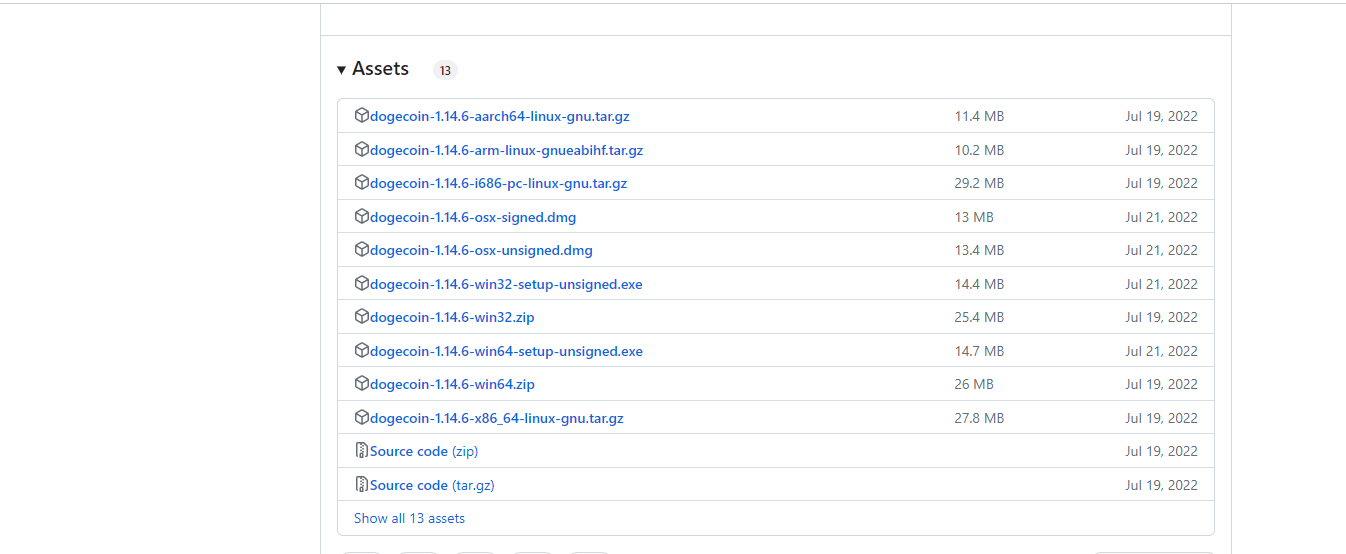This screenshot has height=554, width=1346.
Task: Click the date on the x86_64-linux-gnu row
Action: pos(1161,418)
